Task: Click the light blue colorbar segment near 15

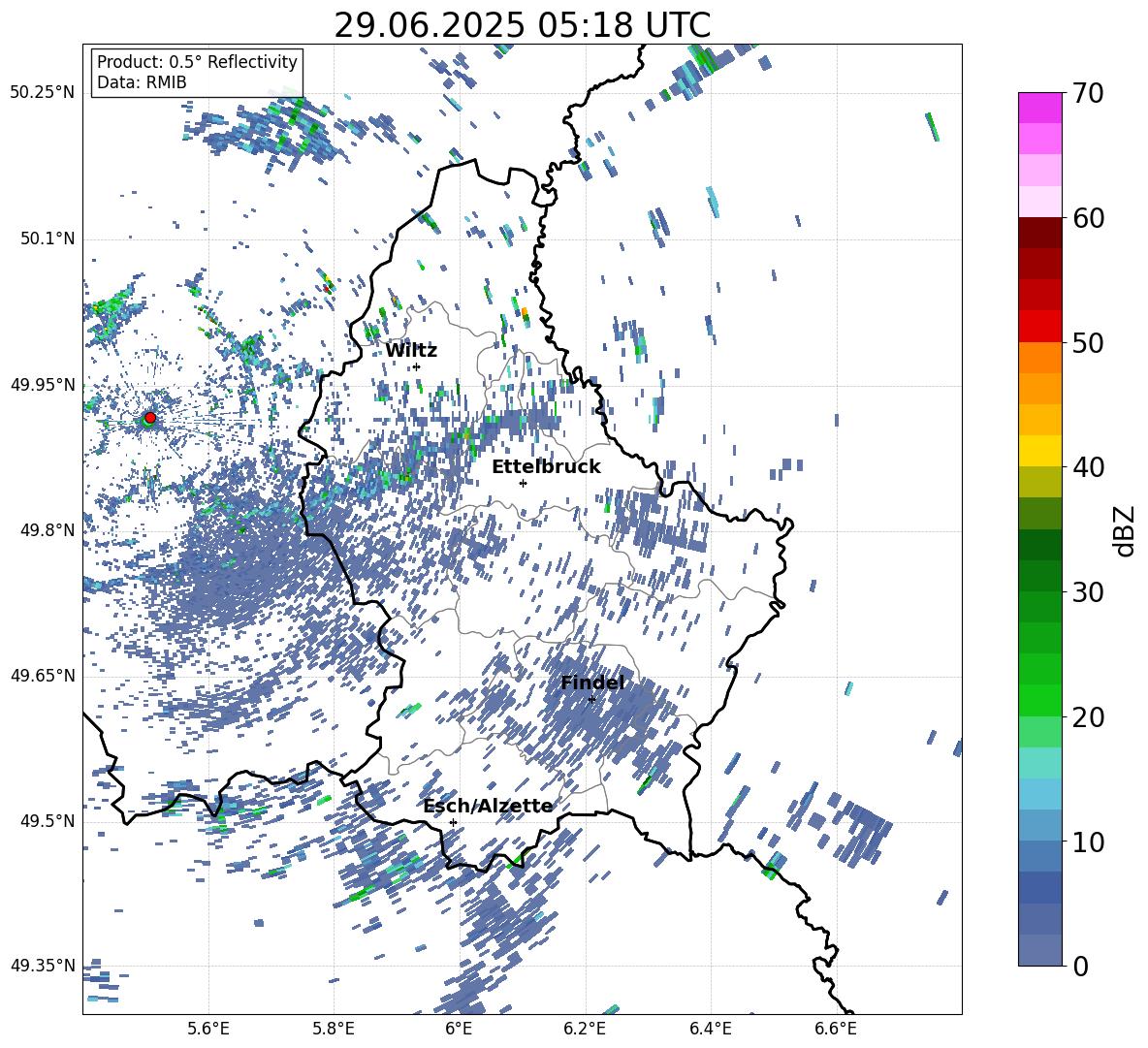Action: 1039,794
